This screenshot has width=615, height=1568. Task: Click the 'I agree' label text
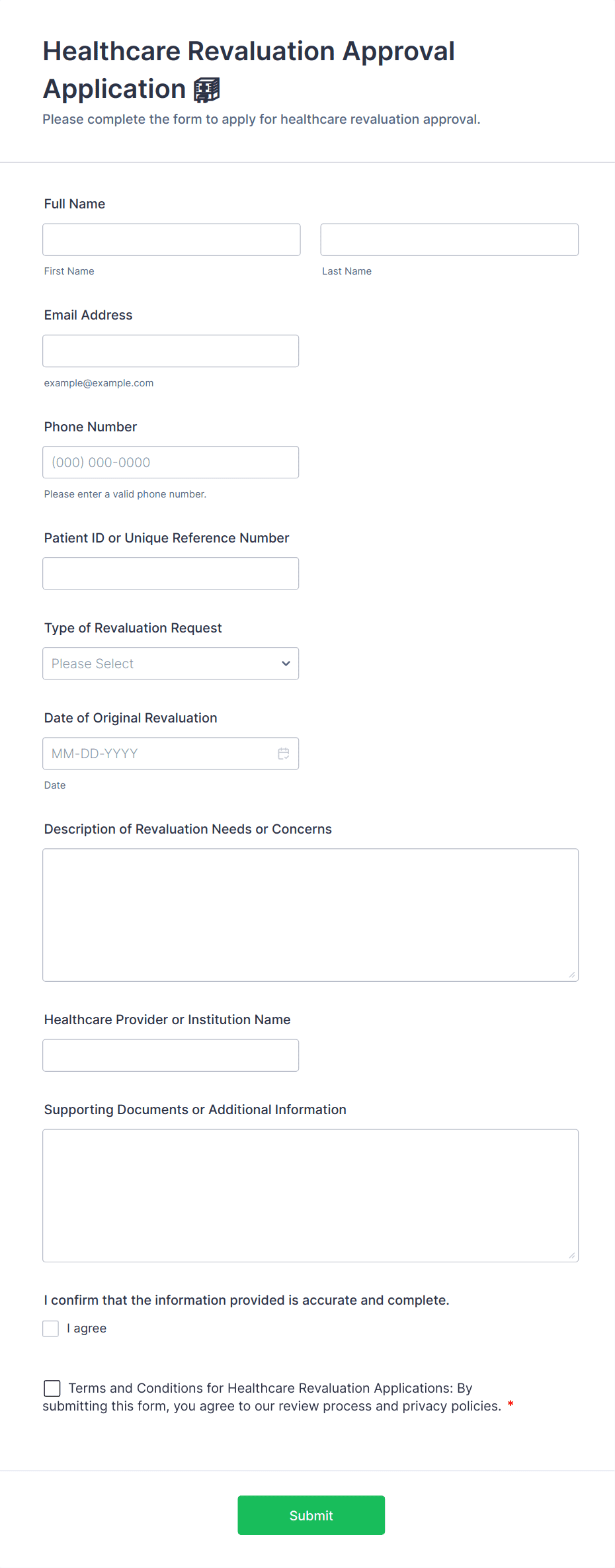pyautogui.click(x=87, y=1328)
